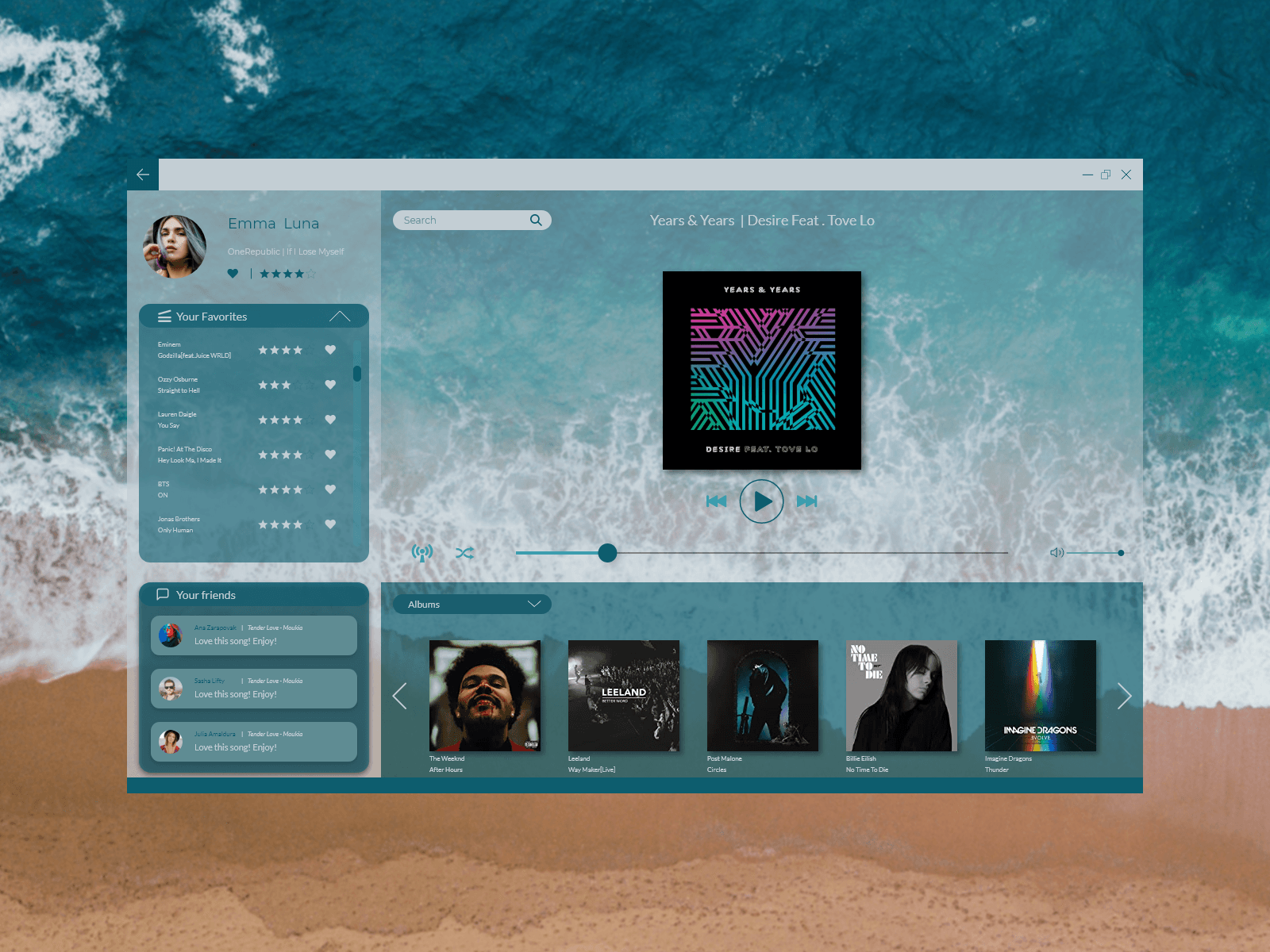
Task: Click the song progress slider handle
Action: click(x=607, y=553)
